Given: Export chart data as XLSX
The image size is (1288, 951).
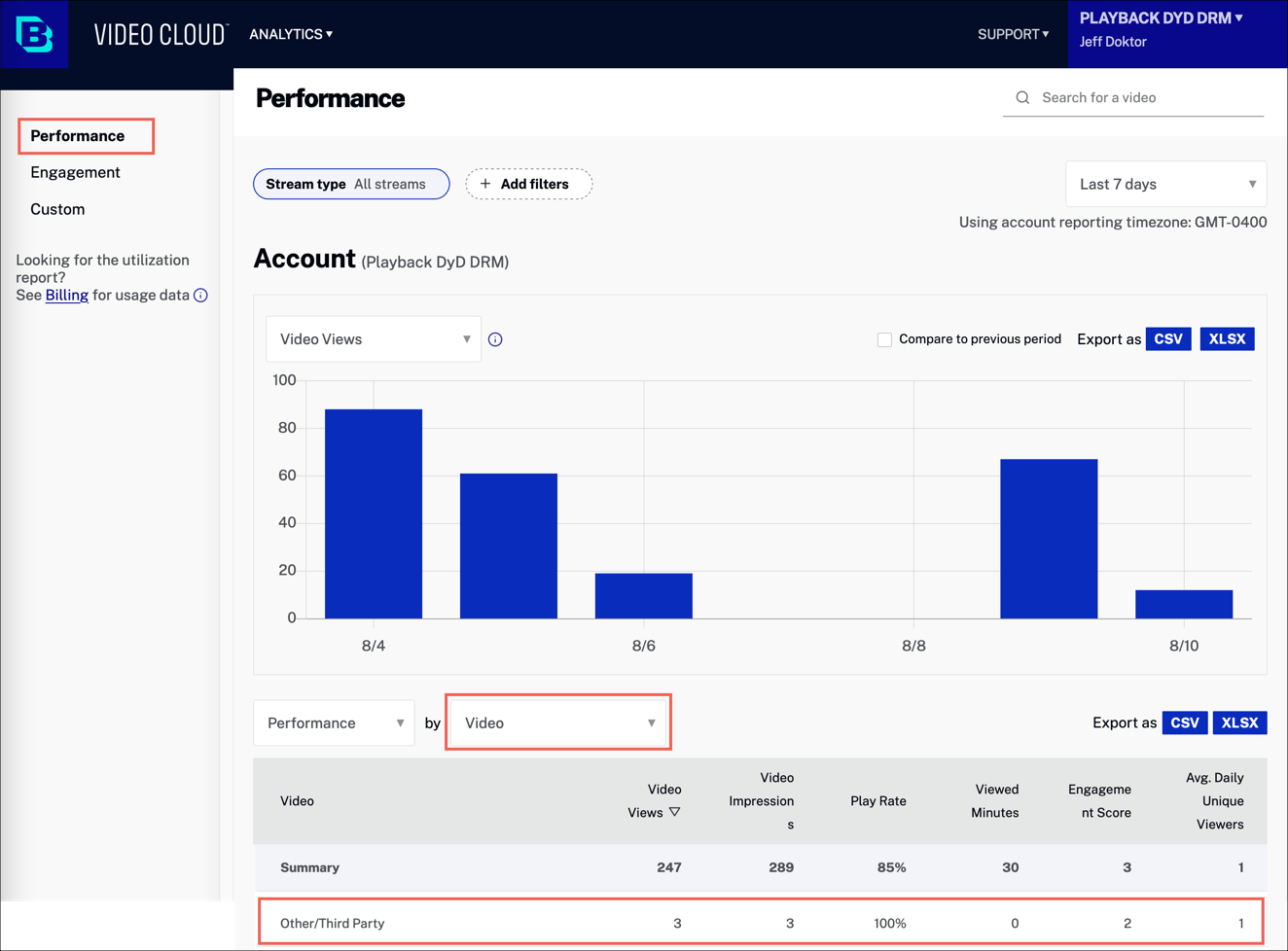Looking at the screenshot, I should [x=1227, y=339].
